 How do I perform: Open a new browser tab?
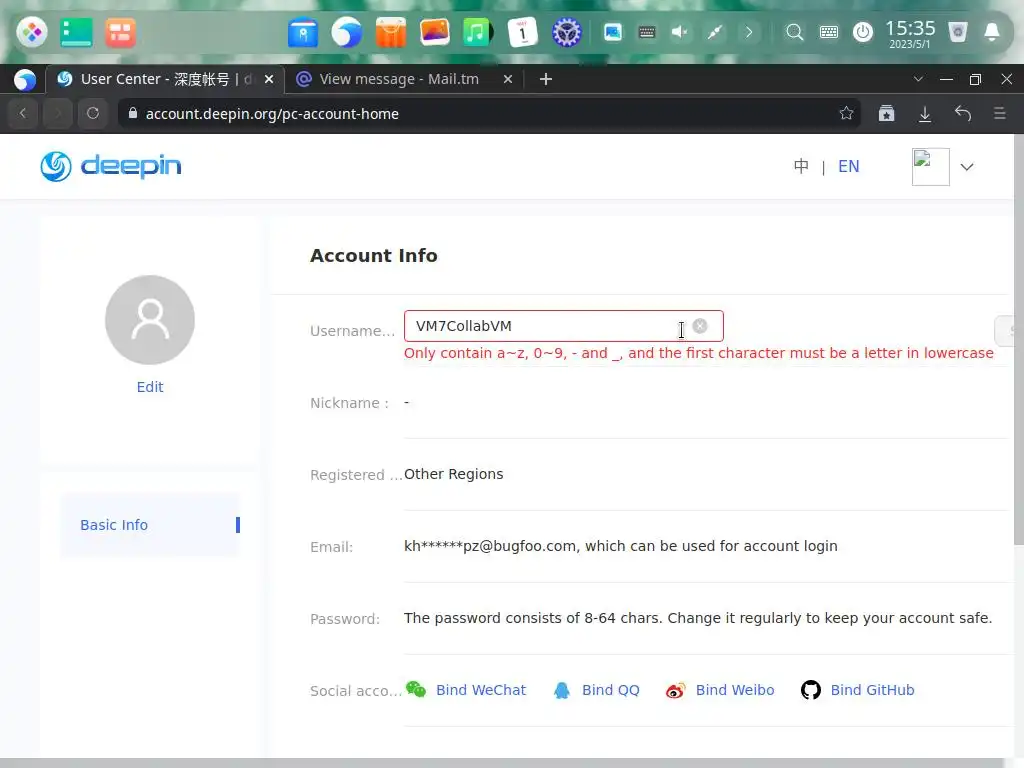pos(546,79)
